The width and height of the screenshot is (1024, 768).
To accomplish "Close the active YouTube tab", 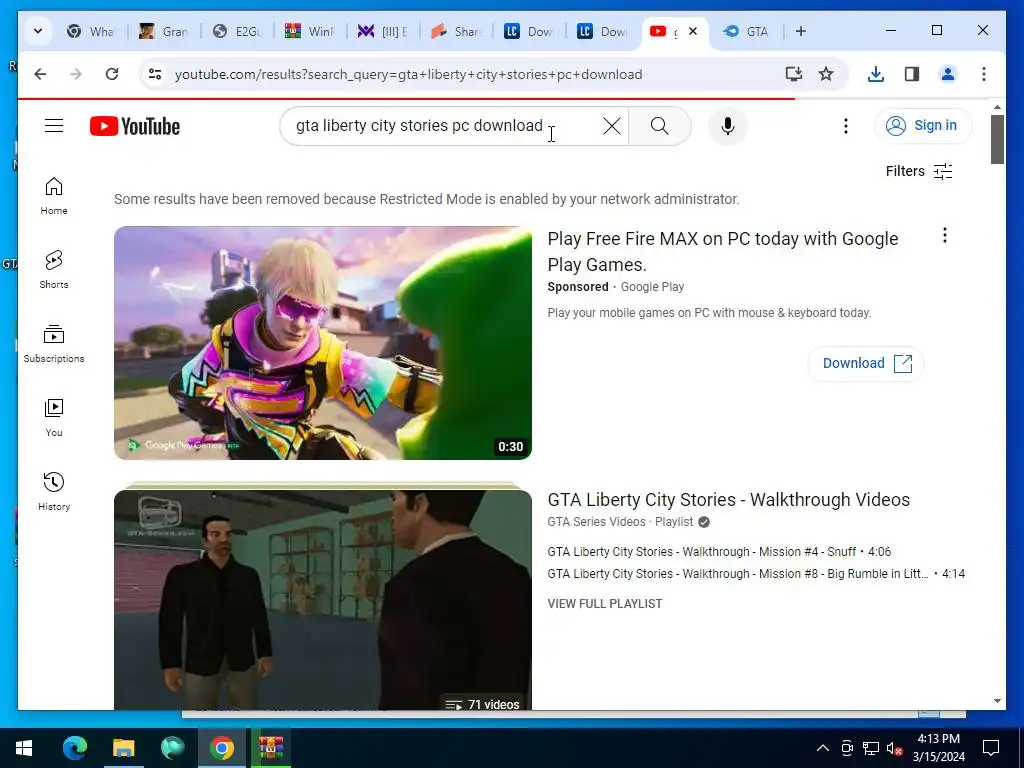I will 693,31.
